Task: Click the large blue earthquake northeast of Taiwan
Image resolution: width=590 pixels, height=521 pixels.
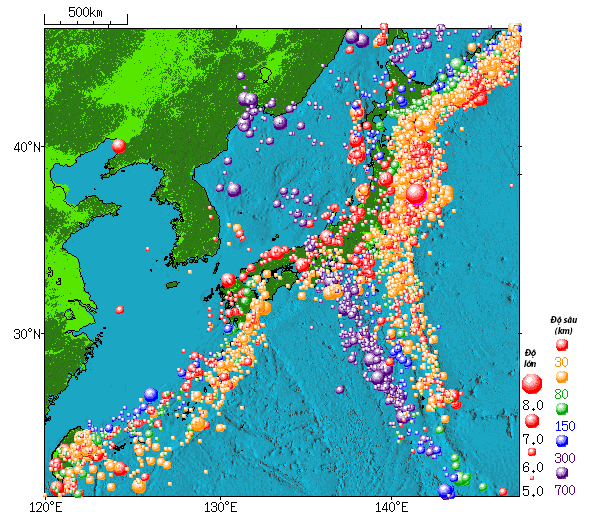Action: point(151,394)
